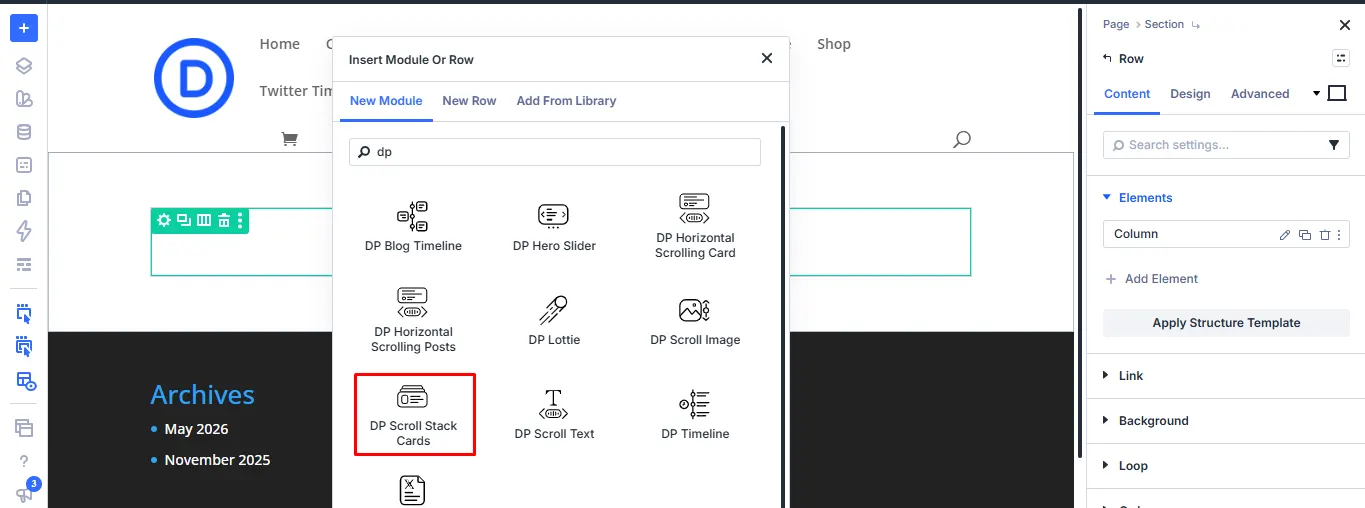Screen dimensions: 1365x508
Task: Insert the DP Hero Slider module
Action: pyautogui.click(x=554, y=226)
